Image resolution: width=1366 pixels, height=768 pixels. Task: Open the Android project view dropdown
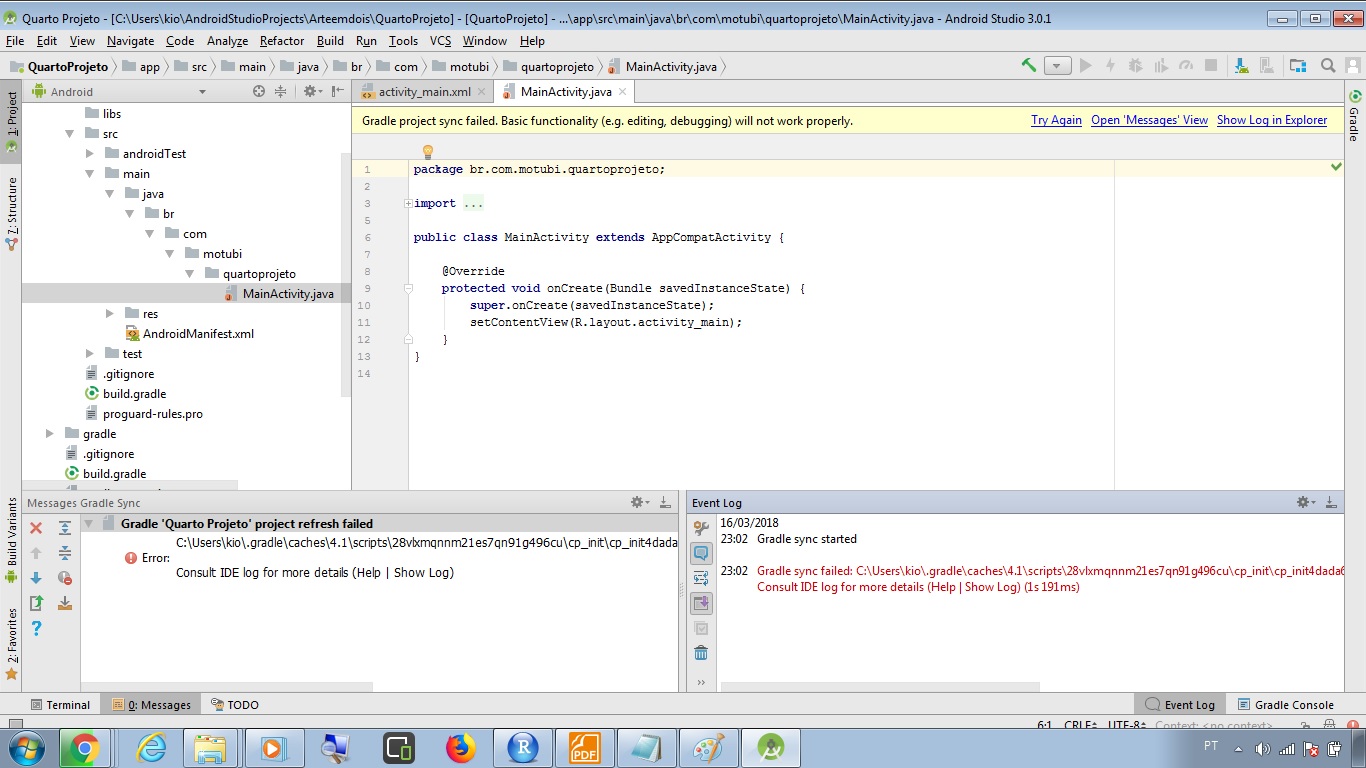pyautogui.click(x=202, y=92)
